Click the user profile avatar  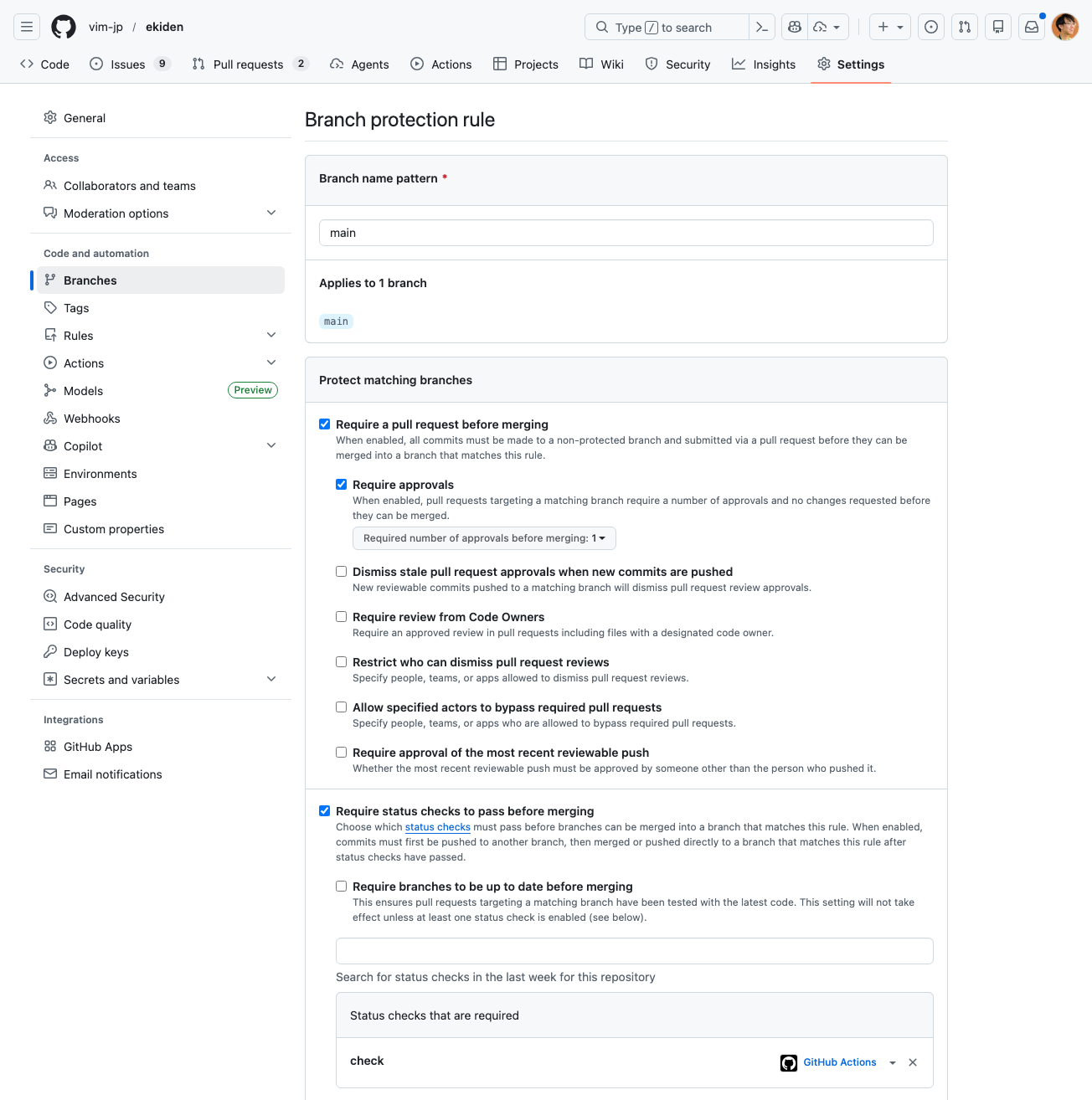click(1065, 27)
